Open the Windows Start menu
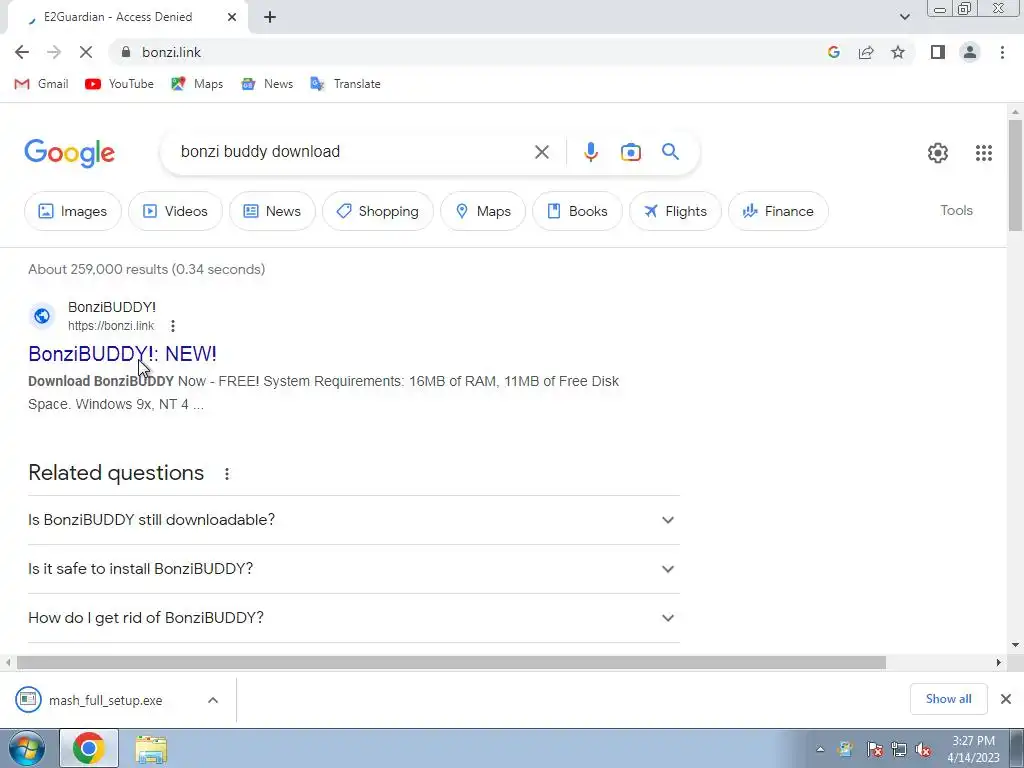 26,748
